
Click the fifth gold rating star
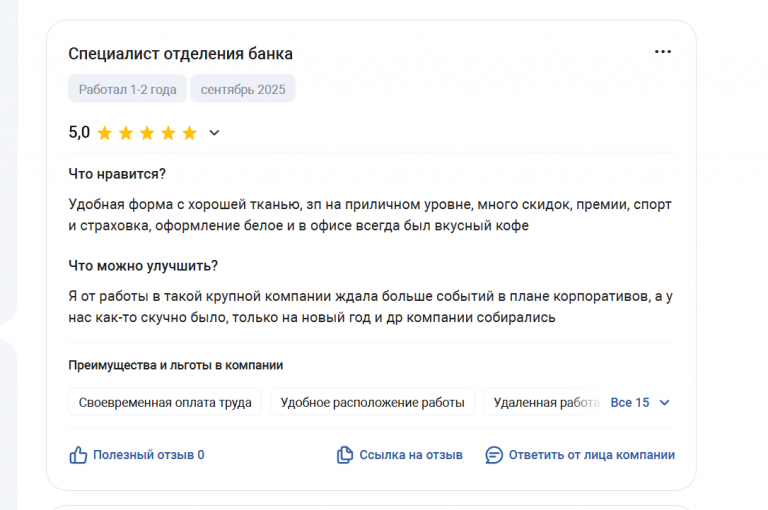(189, 132)
